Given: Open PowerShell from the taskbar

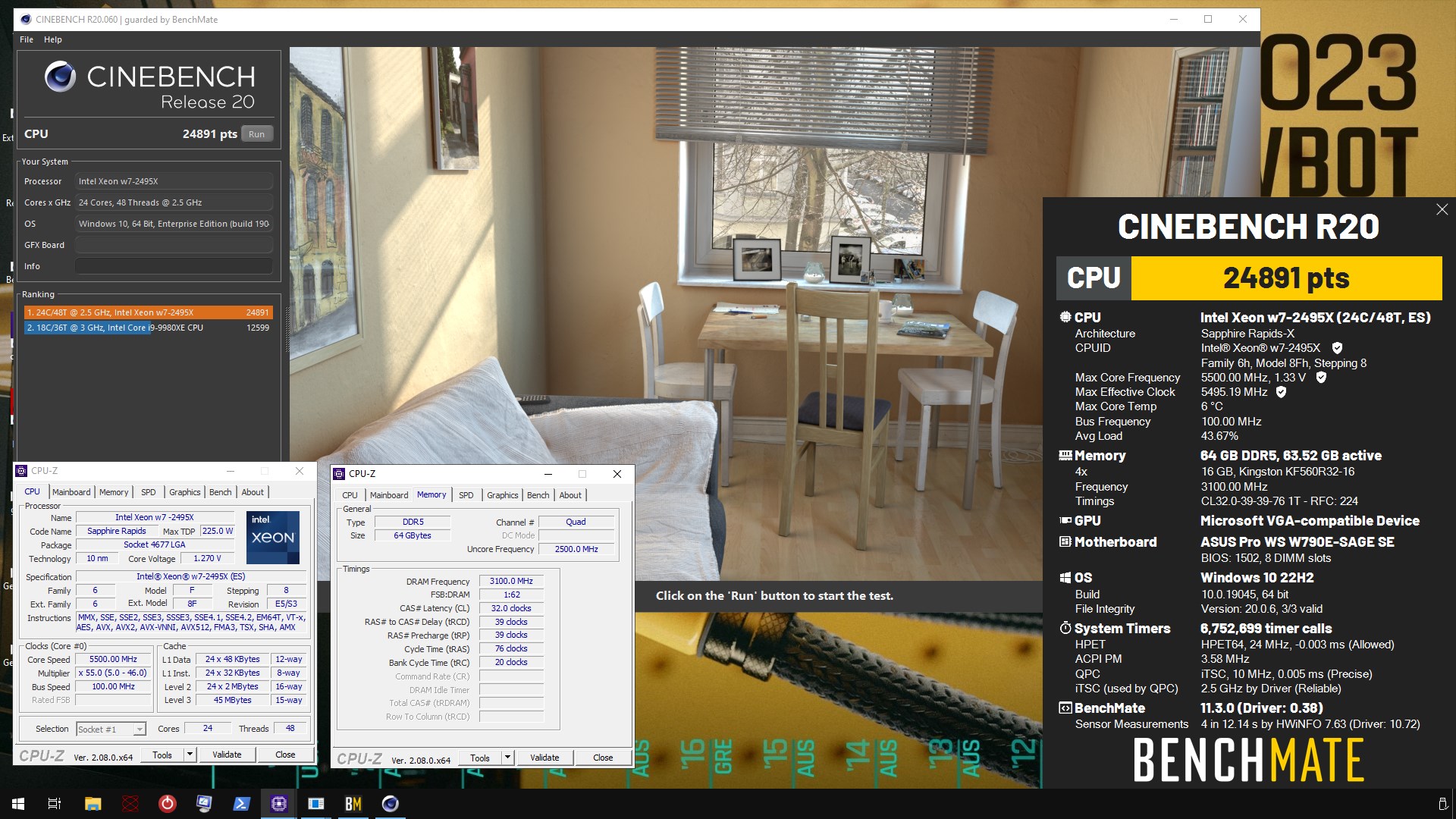Looking at the screenshot, I should tap(242, 804).
